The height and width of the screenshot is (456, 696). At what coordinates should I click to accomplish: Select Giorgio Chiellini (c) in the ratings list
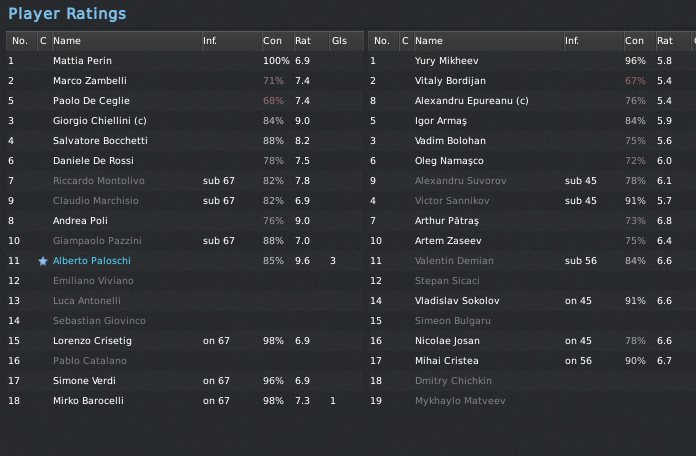[99, 121]
